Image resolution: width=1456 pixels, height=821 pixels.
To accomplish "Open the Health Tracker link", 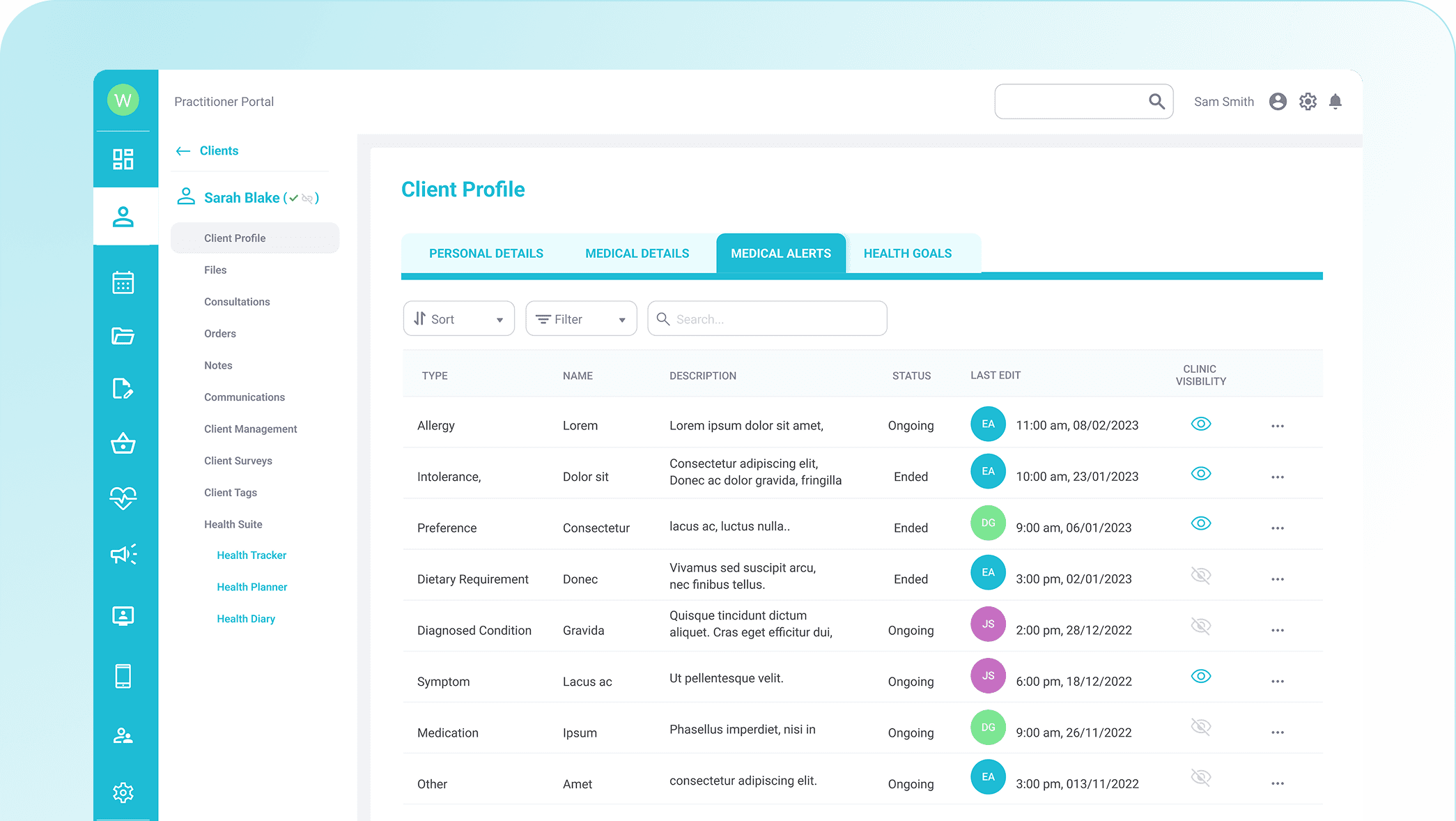I will pos(251,555).
